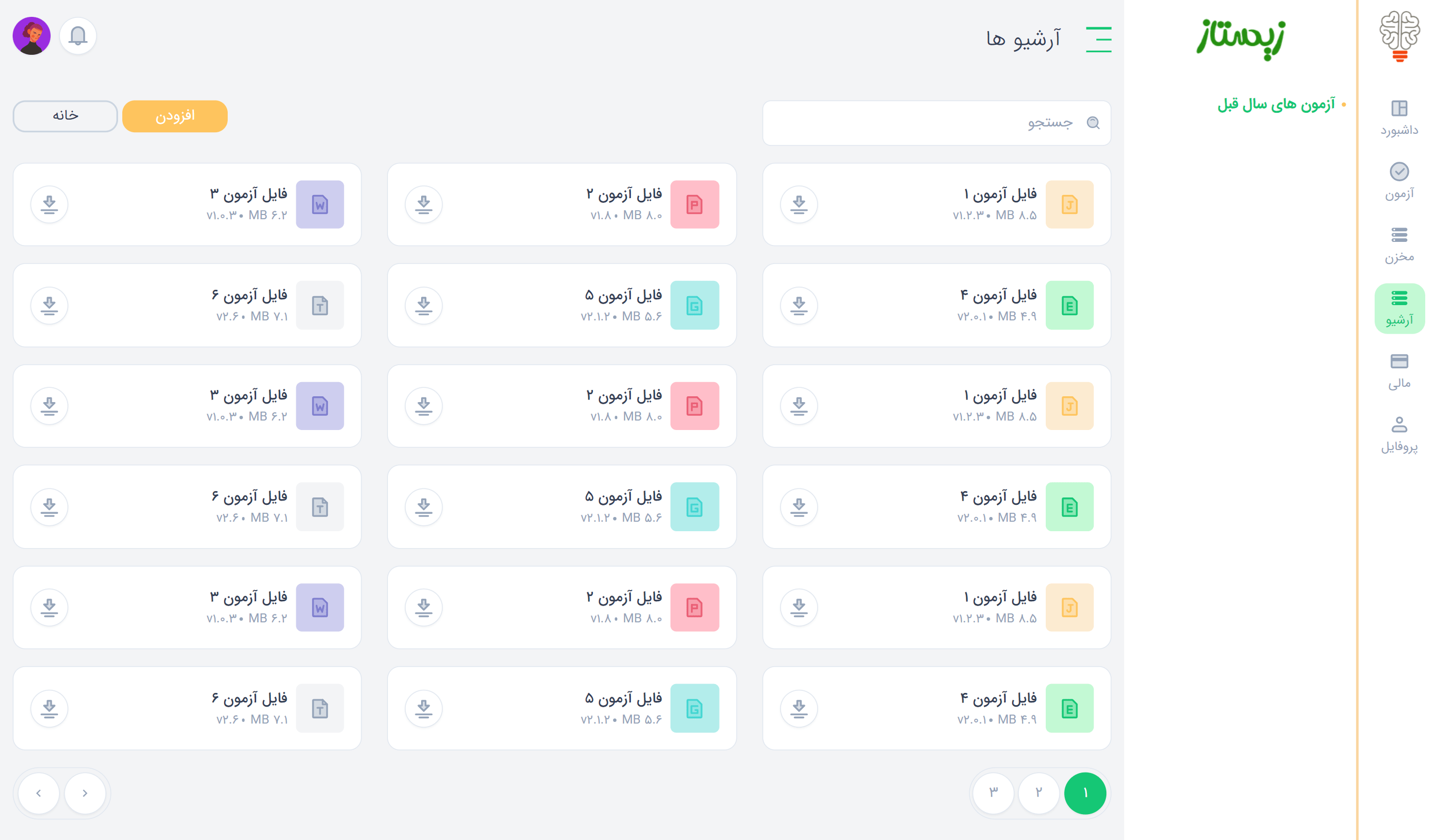Toggle the hamburger sidebar menu icon
1440x840 pixels.
coord(1098,40)
